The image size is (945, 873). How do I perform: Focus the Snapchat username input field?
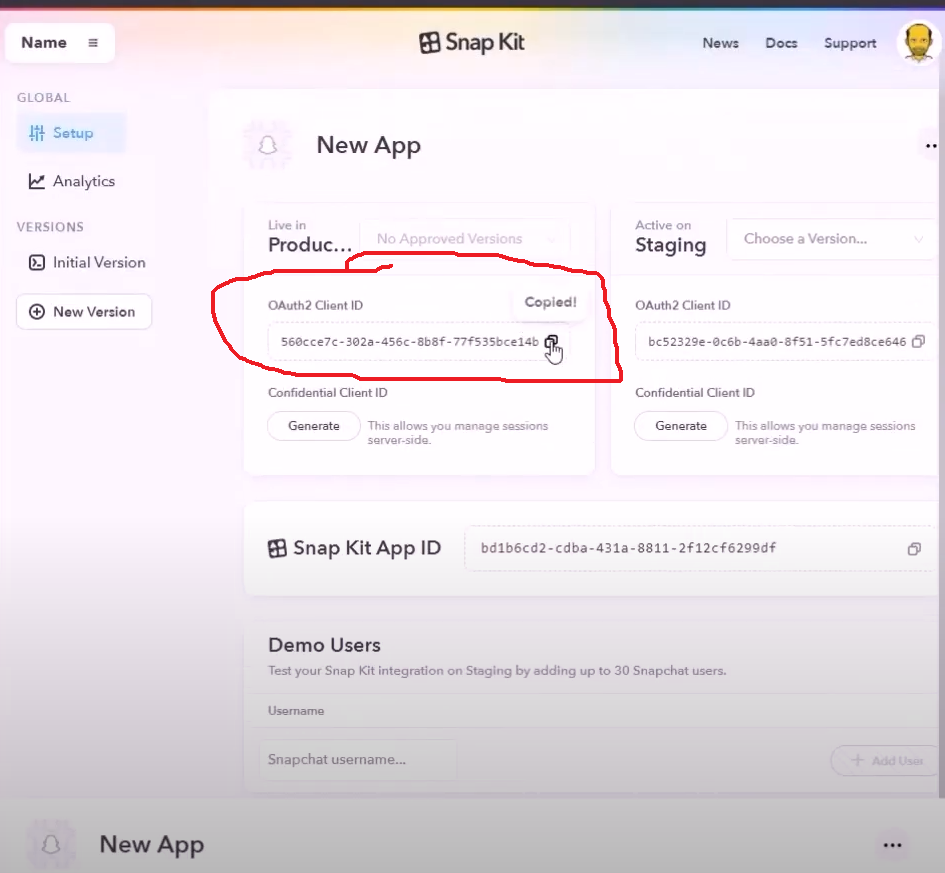(358, 760)
